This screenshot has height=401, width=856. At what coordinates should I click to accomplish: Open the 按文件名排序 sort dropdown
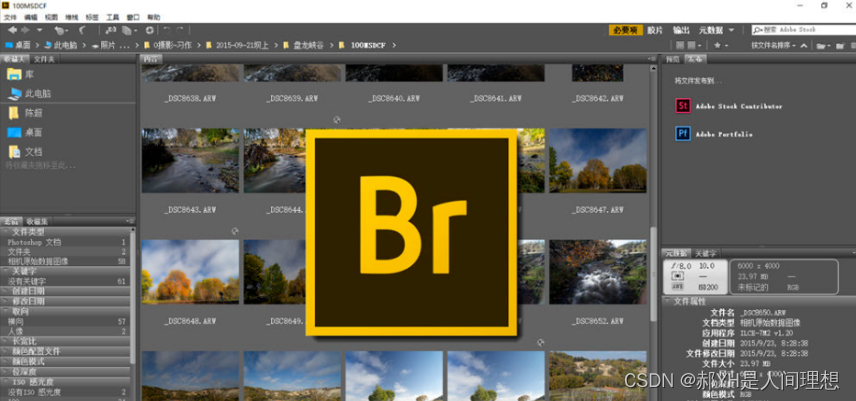pos(774,45)
